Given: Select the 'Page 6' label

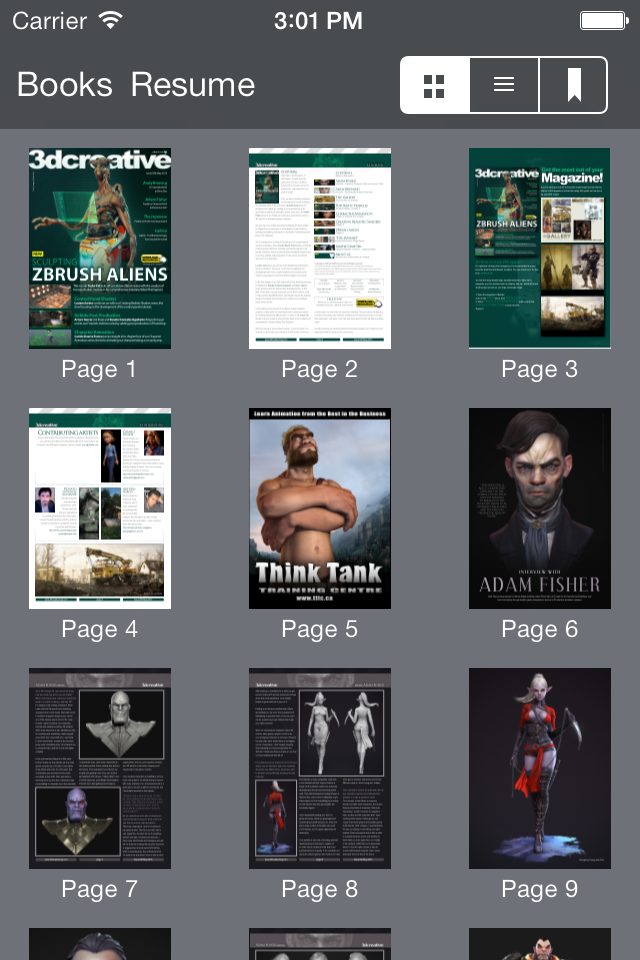Looking at the screenshot, I should pos(539,629).
